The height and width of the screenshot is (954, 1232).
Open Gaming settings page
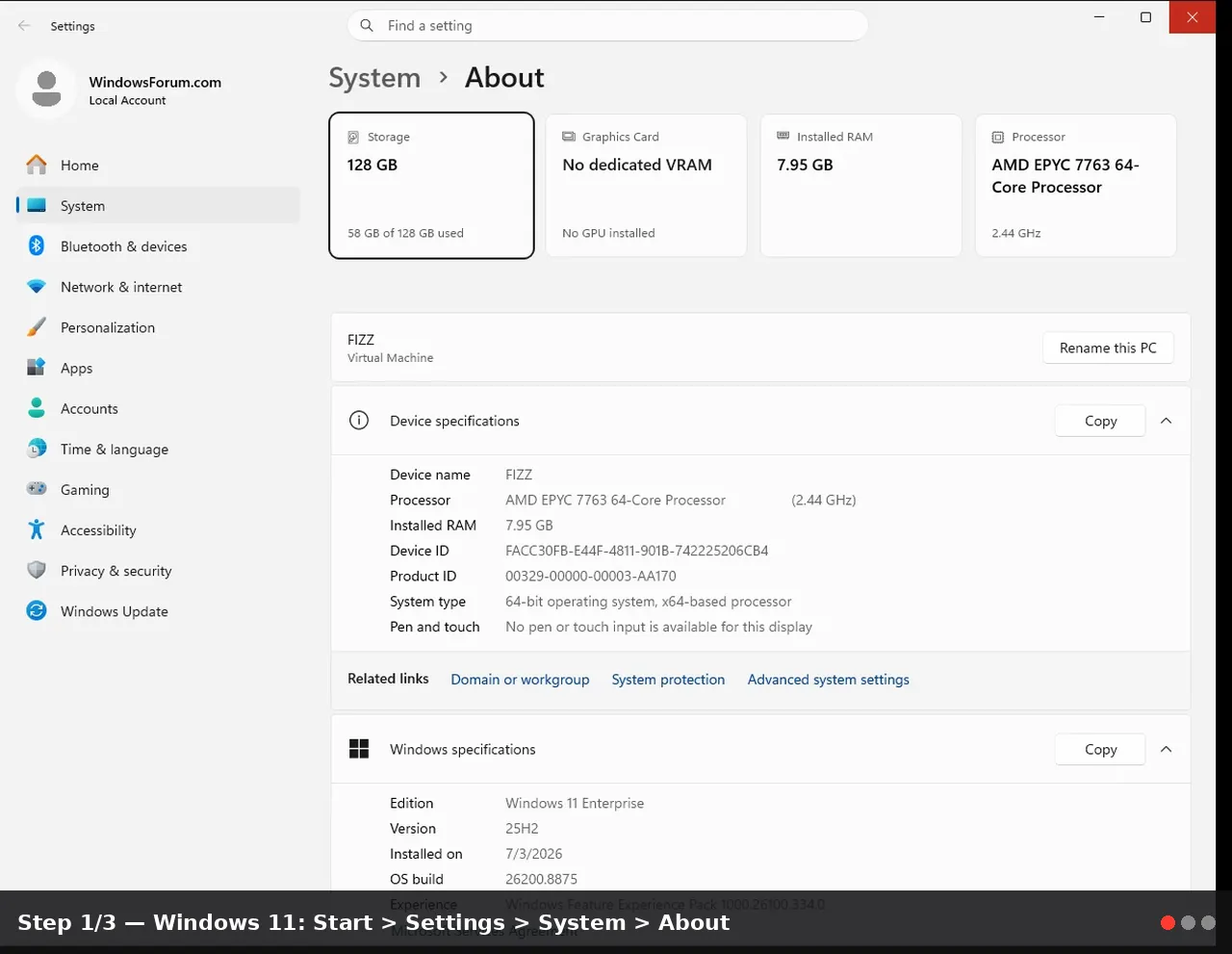[158, 489]
